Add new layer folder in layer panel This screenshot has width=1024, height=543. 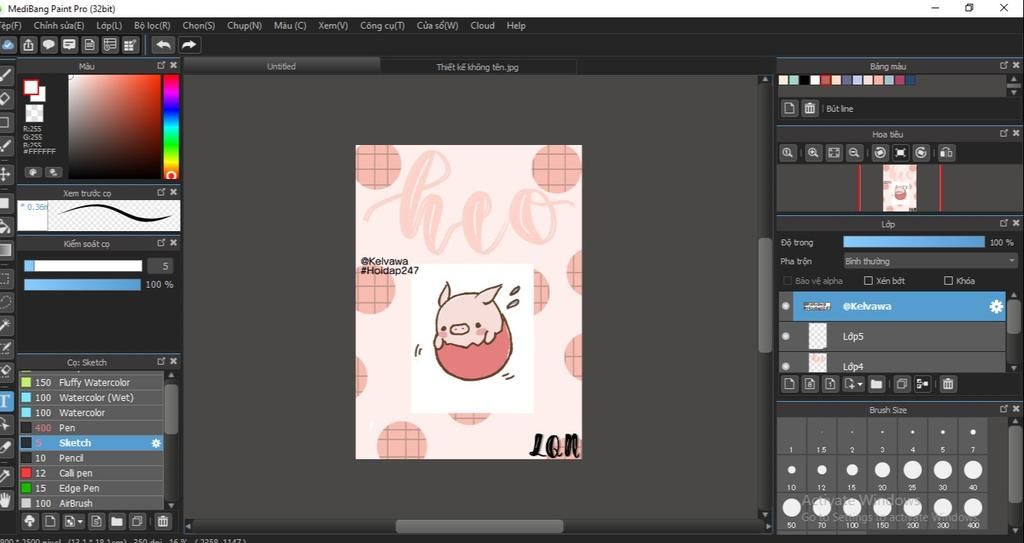[x=876, y=384]
